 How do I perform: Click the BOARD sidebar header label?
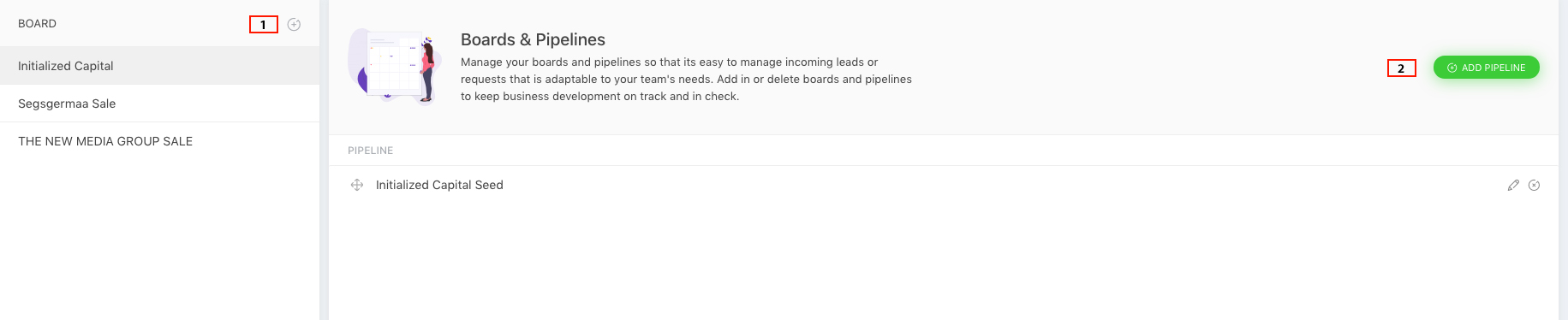coord(37,24)
